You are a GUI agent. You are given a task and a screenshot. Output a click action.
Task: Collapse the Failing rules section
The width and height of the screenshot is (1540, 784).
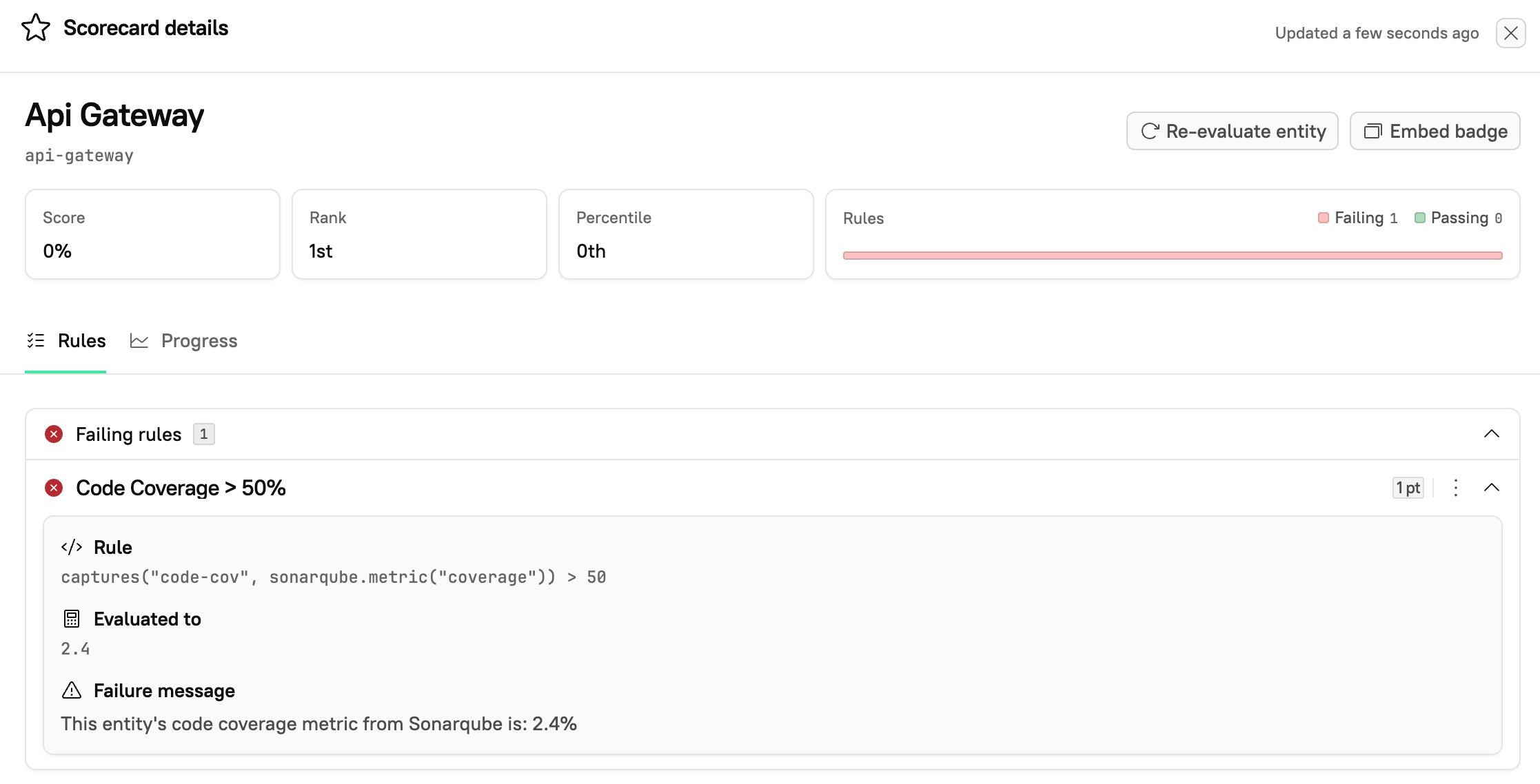pos(1491,434)
